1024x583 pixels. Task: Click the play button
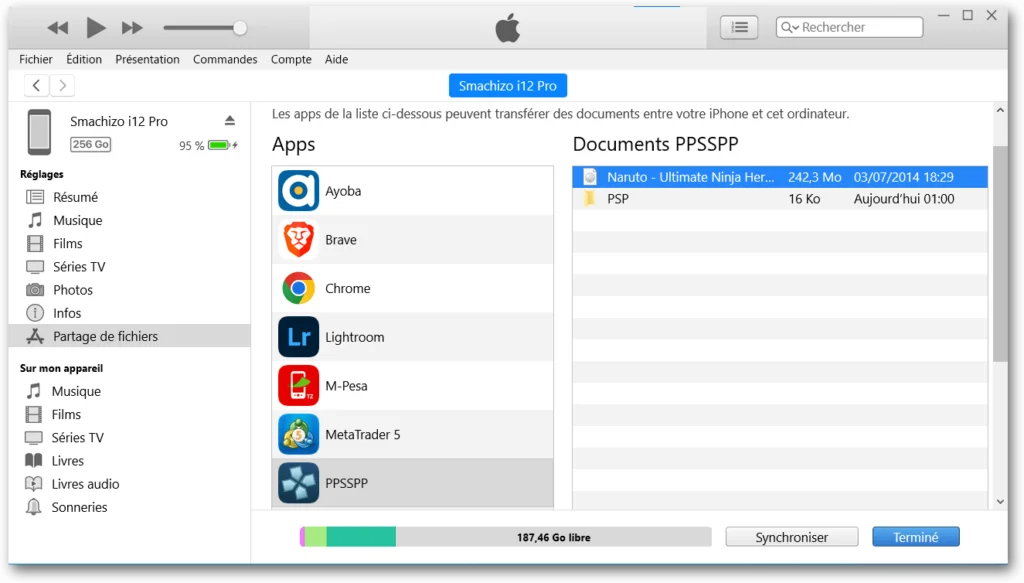95,27
